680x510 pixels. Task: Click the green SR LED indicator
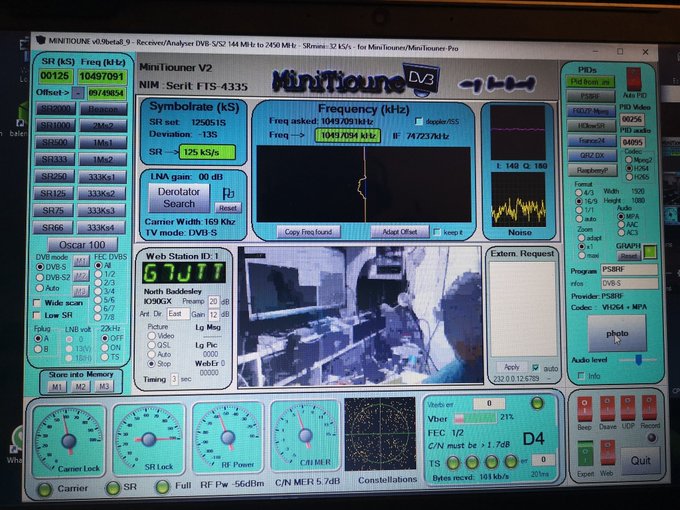[x=113, y=488]
